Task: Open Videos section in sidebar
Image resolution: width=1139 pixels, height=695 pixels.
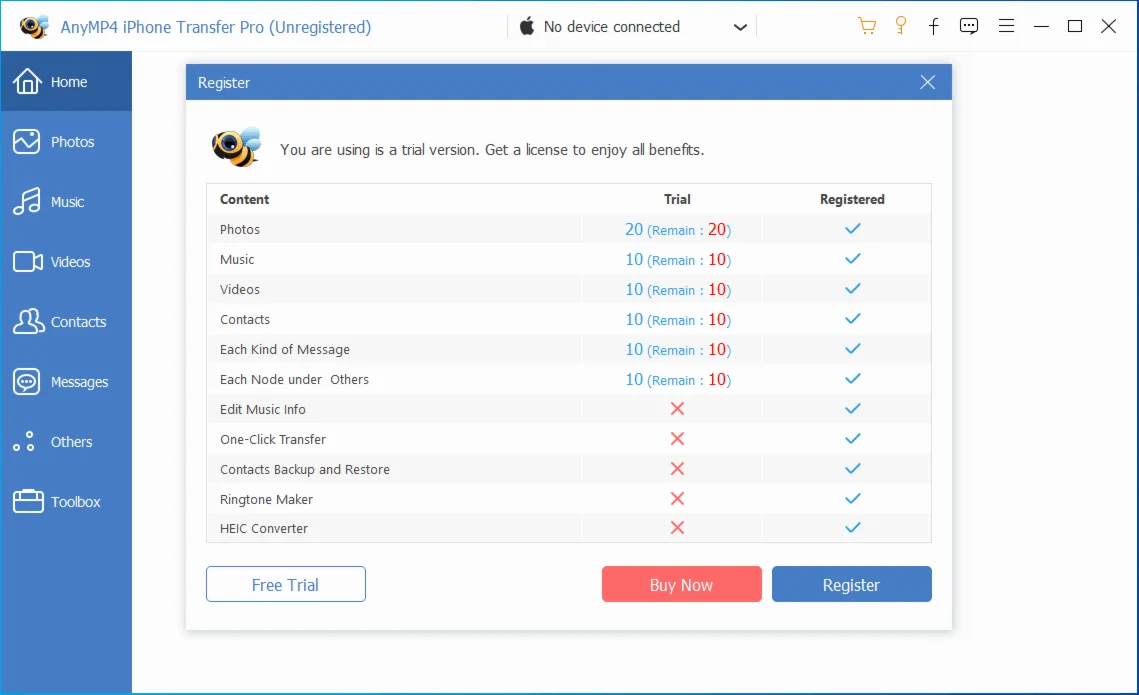Action: [x=66, y=261]
